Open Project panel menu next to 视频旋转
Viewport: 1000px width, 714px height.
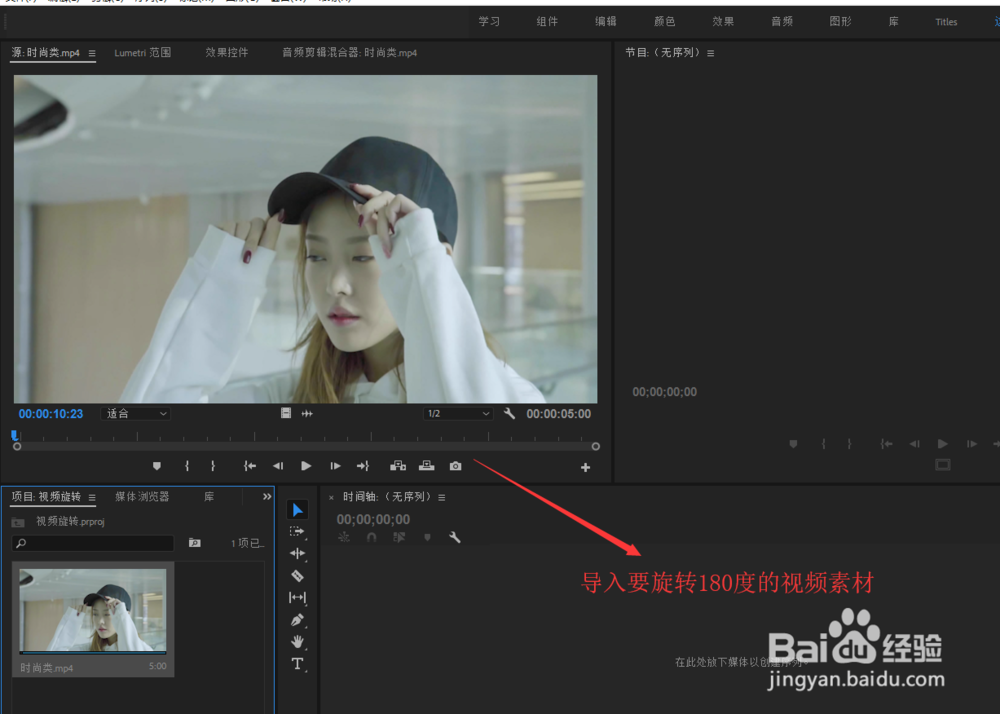(92, 497)
